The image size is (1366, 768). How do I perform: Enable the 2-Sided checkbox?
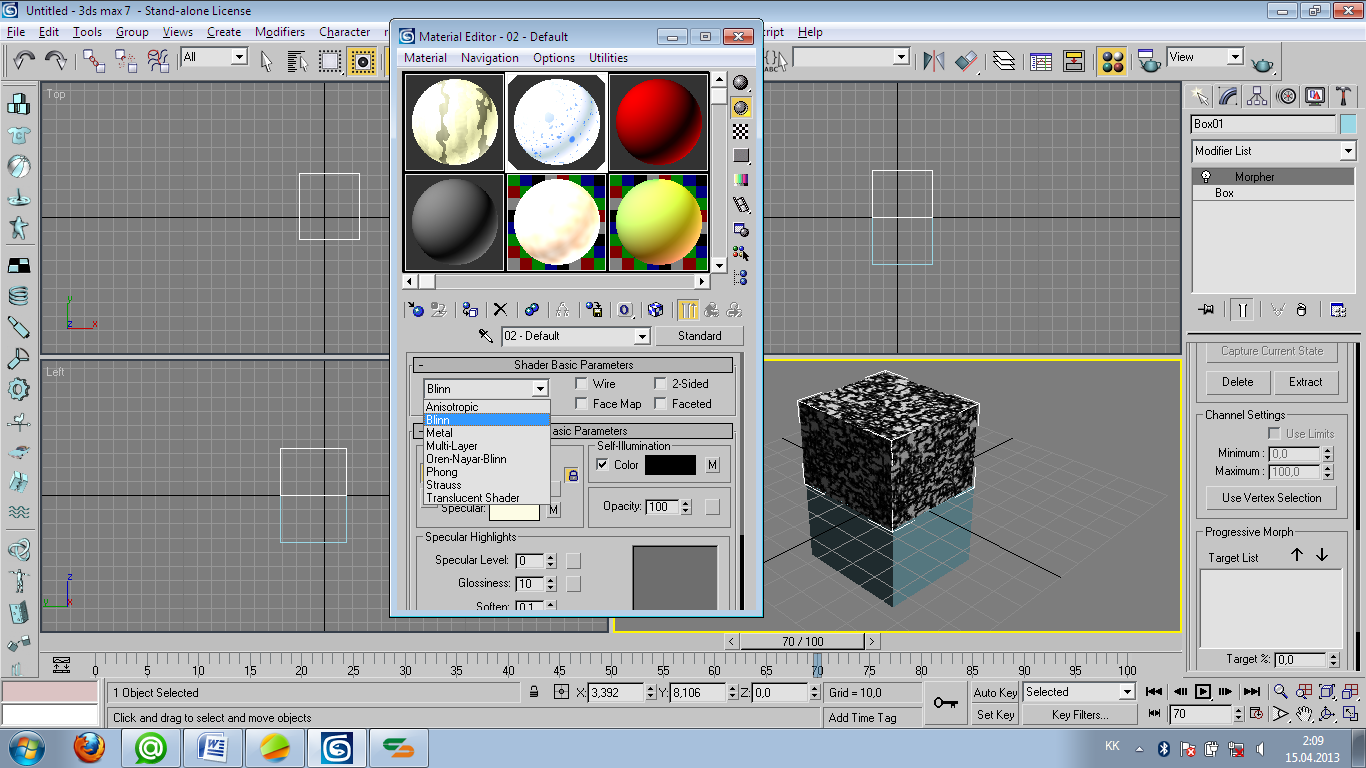pos(660,384)
